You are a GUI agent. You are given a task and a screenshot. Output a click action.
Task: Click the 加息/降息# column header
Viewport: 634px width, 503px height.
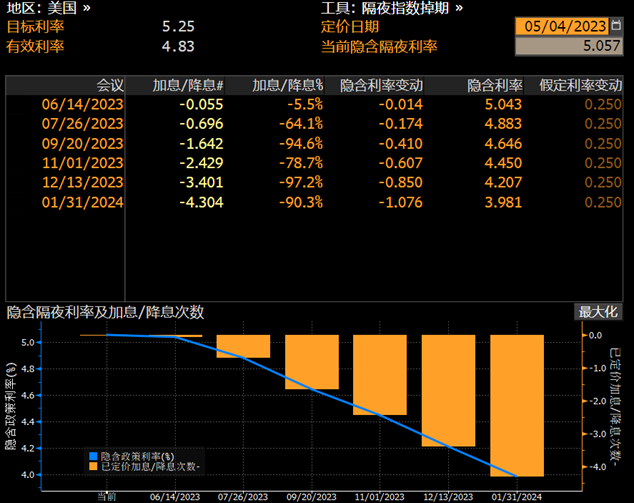(188, 86)
